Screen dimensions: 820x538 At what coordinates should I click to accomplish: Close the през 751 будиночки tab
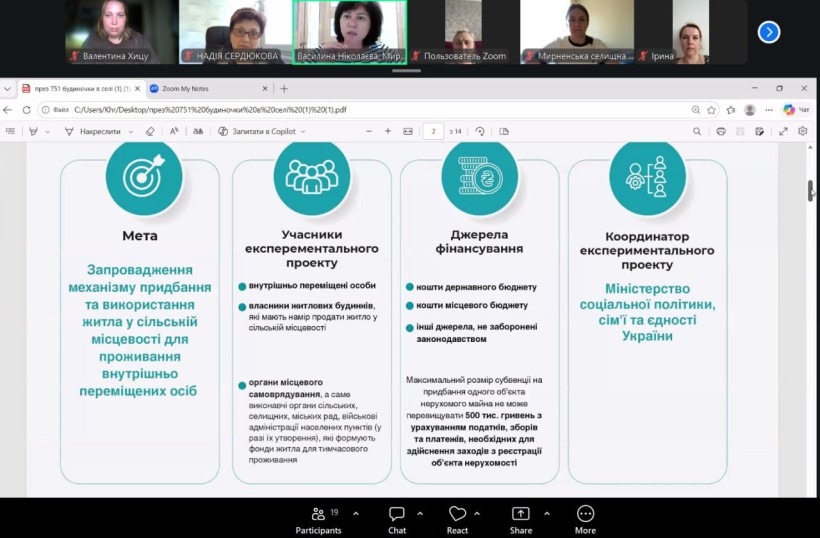point(137,89)
